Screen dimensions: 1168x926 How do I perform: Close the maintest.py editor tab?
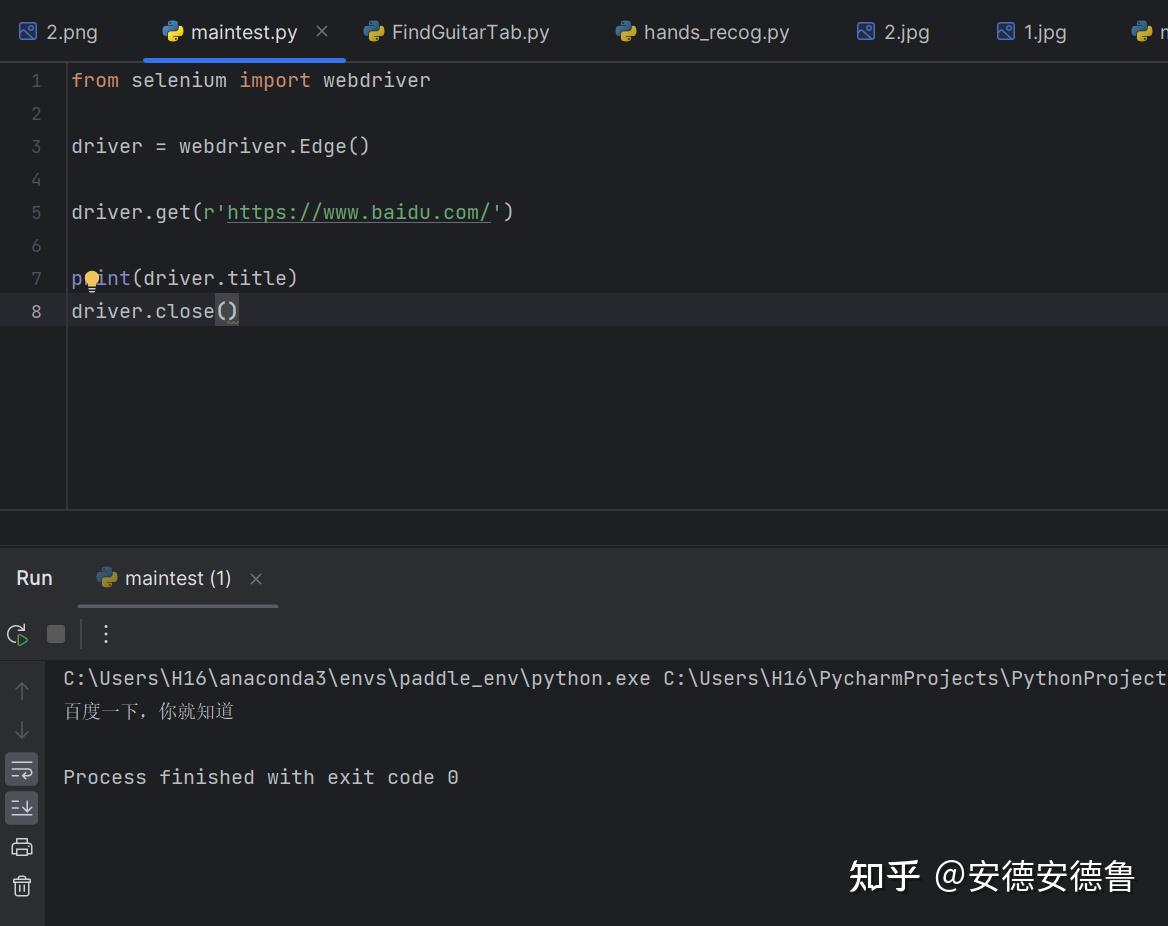(322, 31)
